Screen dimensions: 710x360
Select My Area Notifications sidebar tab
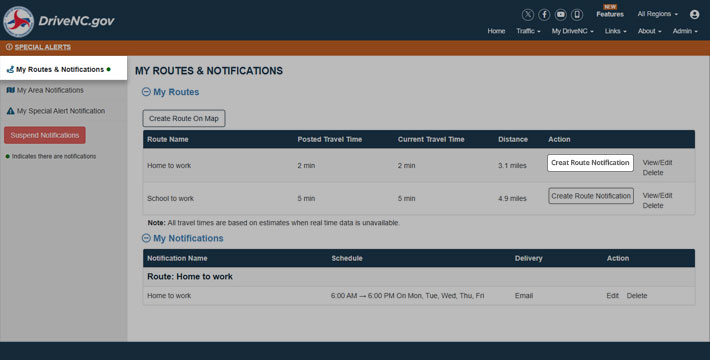[63, 90]
